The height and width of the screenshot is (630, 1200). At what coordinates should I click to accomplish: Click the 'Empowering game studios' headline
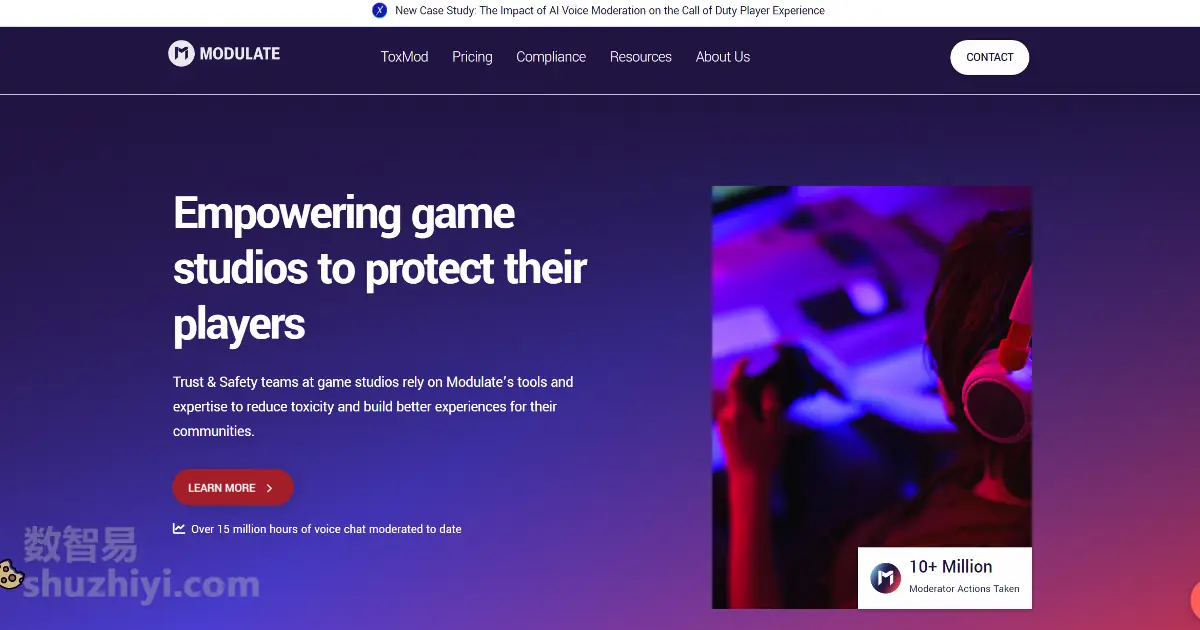(x=380, y=269)
